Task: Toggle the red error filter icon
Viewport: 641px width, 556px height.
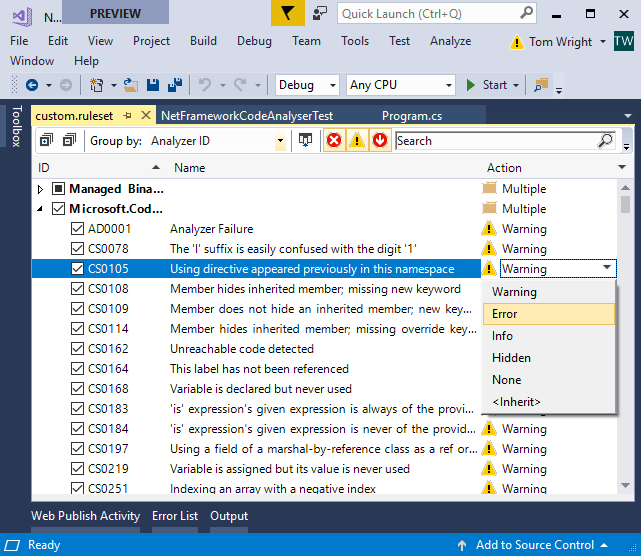Action: (x=334, y=141)
